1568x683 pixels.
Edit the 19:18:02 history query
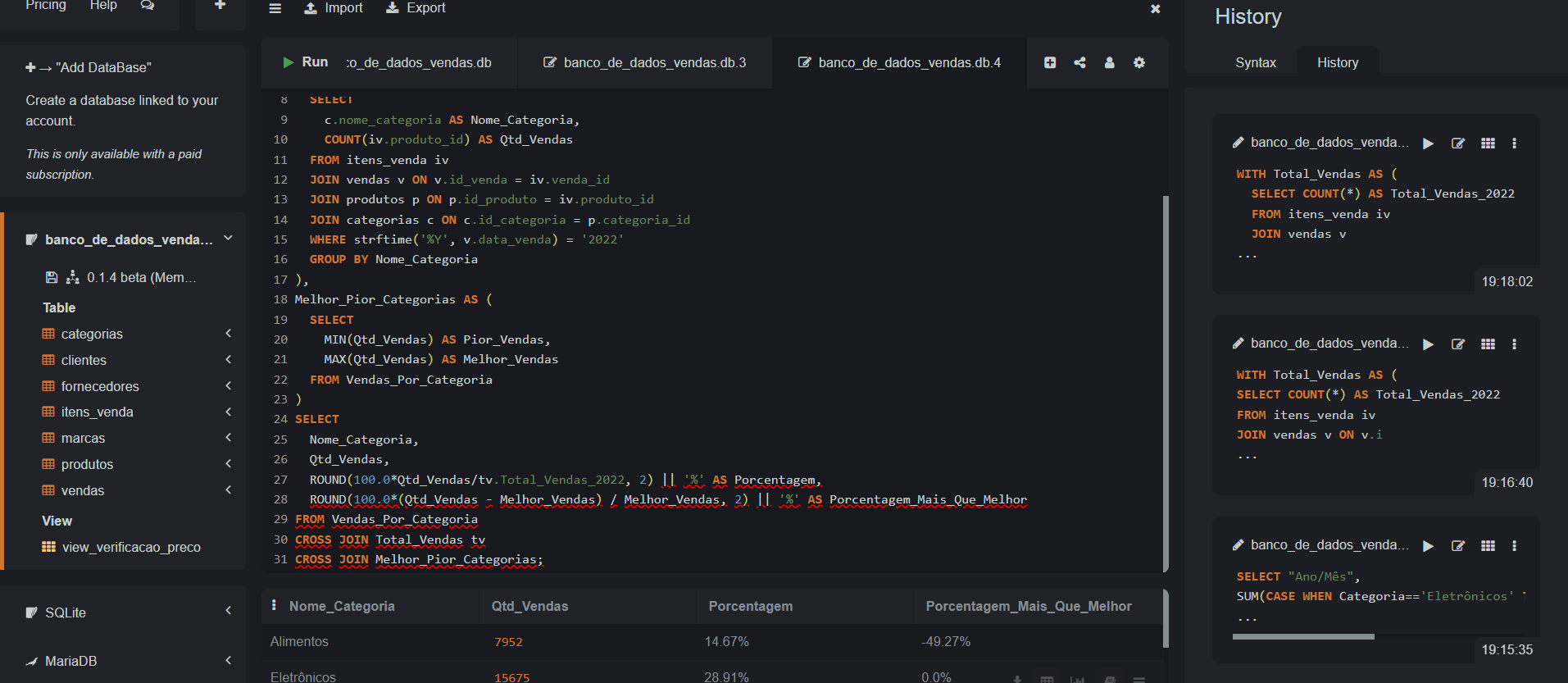click(1458, 143)
